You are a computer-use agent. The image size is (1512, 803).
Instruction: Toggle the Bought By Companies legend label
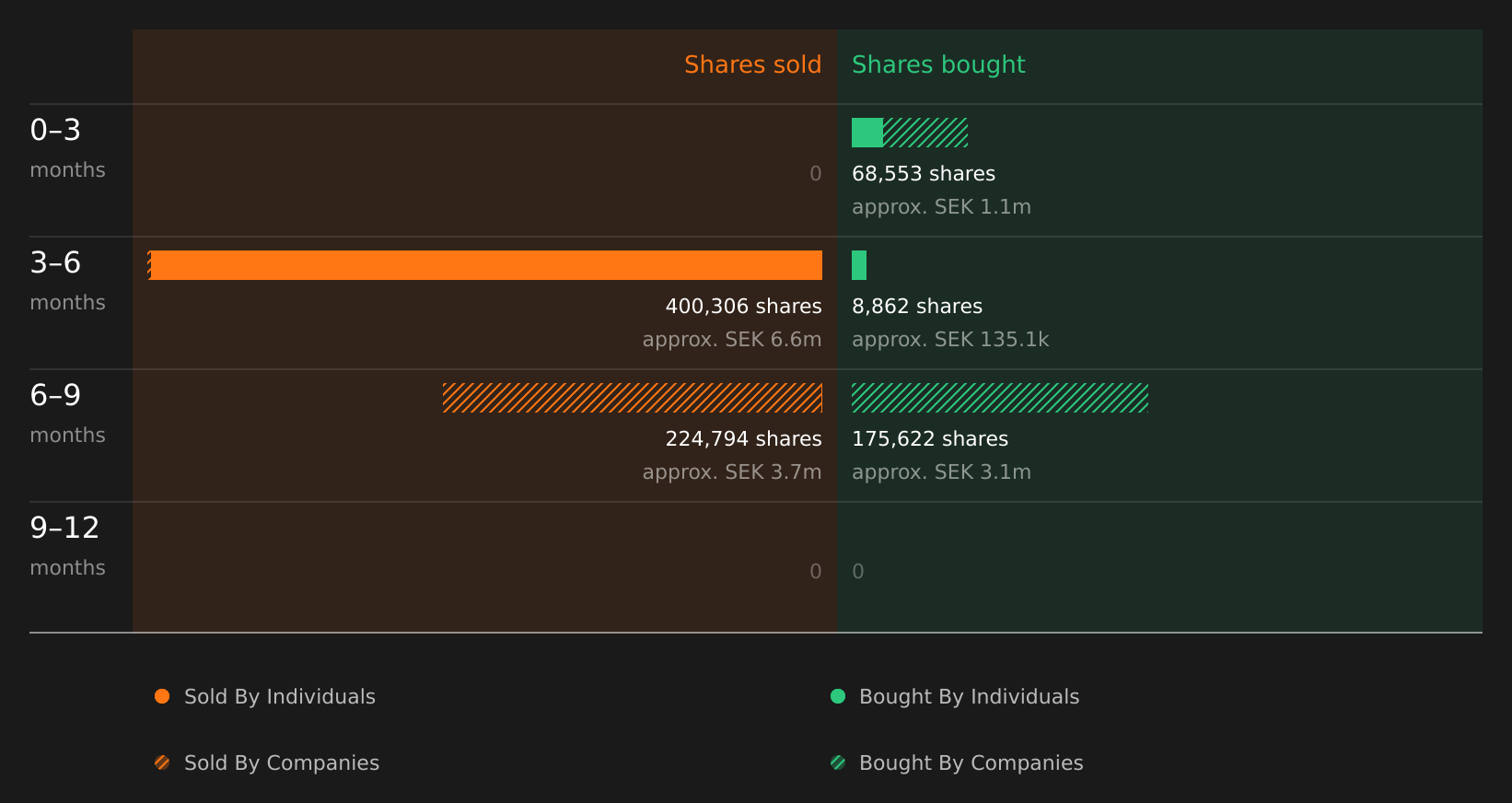click(971, 762)
